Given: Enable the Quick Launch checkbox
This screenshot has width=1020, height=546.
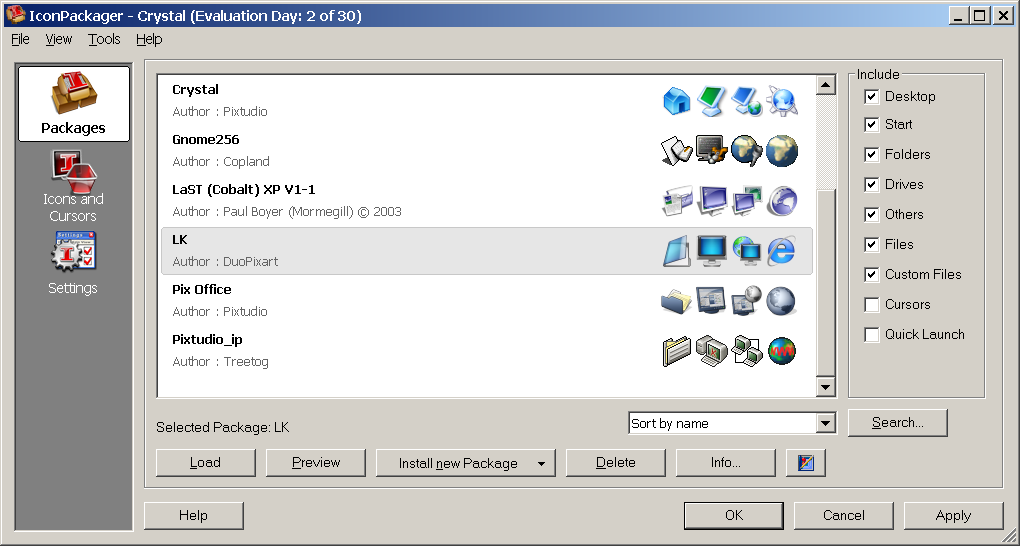Looking at the screenshot, I should 872,334.
